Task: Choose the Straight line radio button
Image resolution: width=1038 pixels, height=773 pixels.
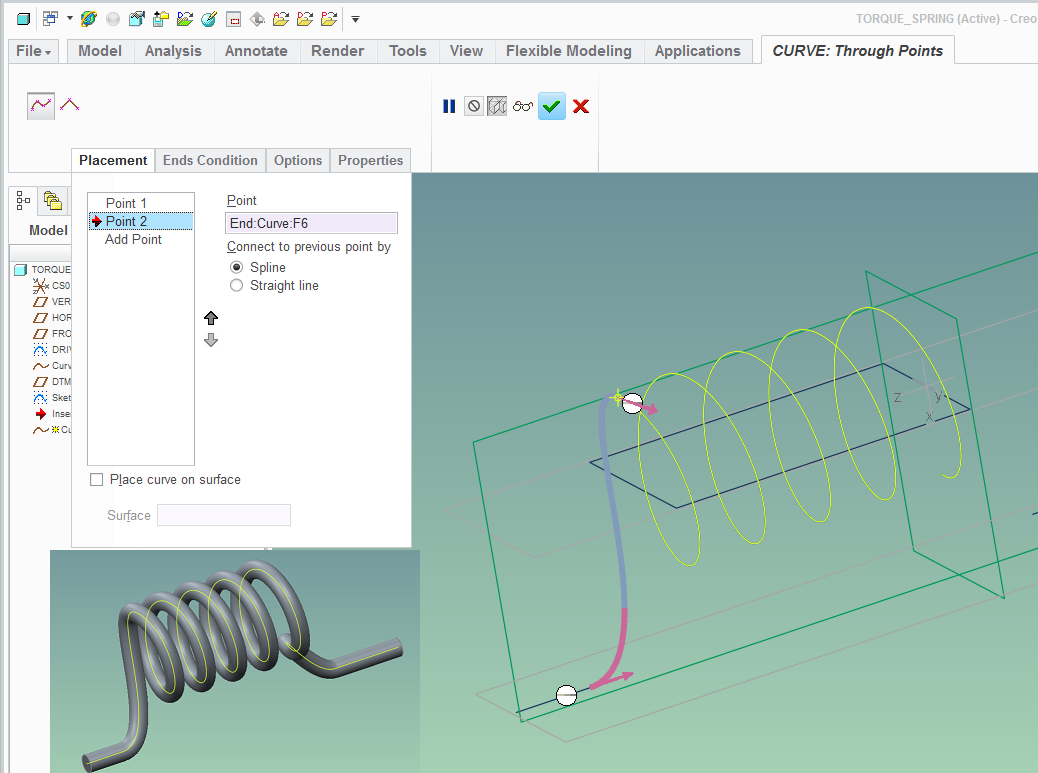Action: click(236, 285)
